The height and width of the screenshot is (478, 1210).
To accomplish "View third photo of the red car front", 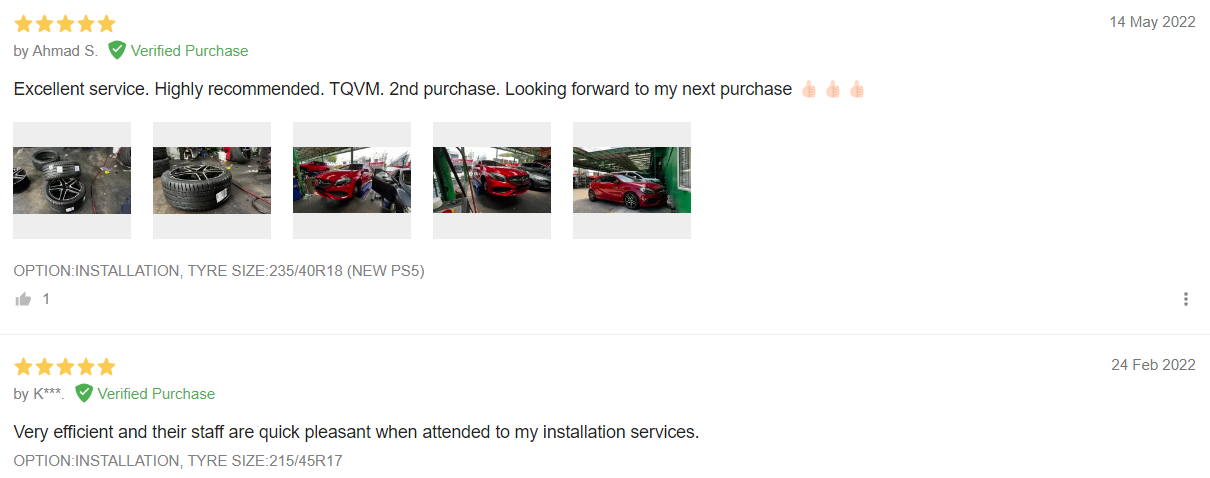I will 352,180.
